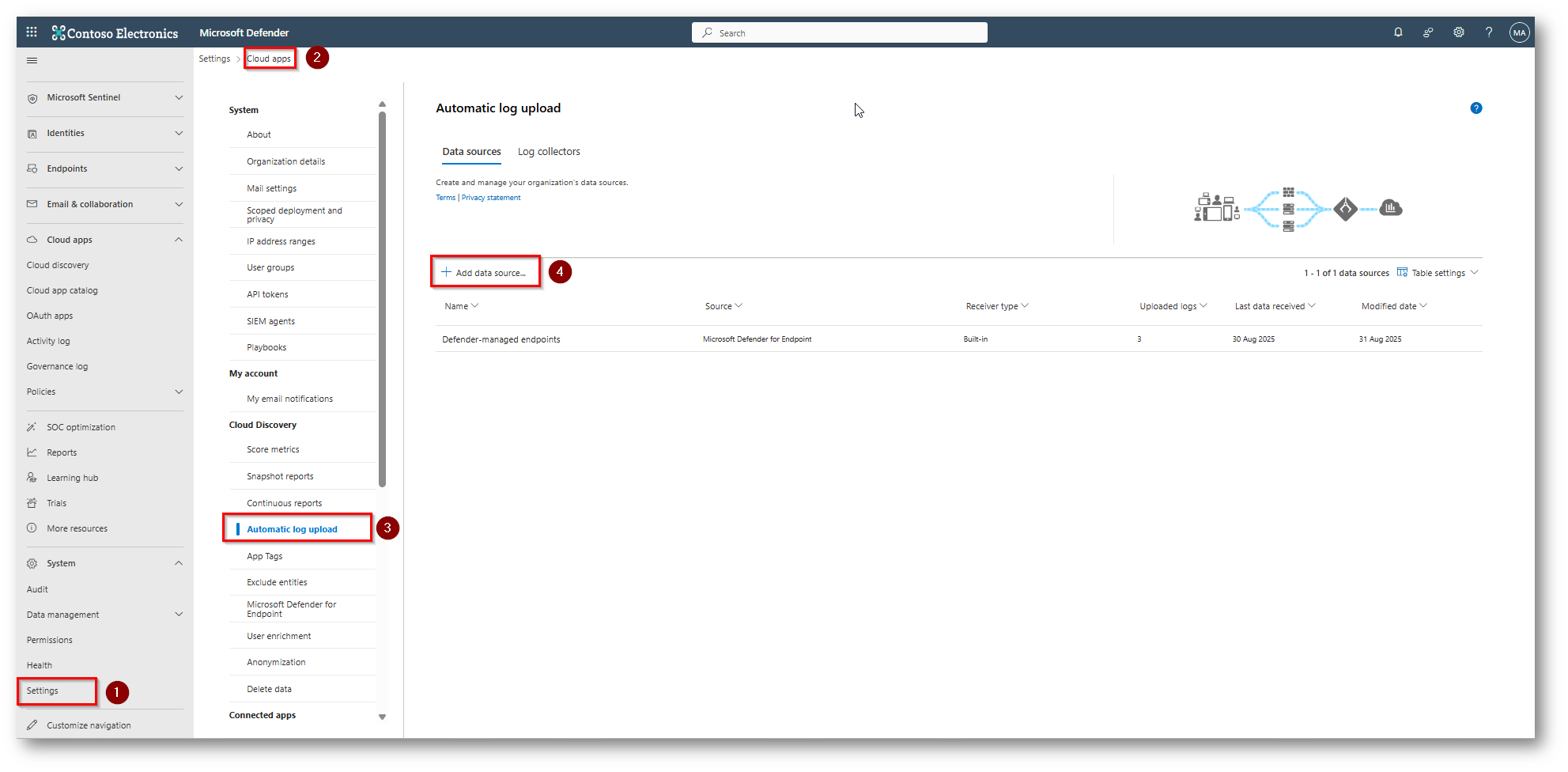Sort by Uploaded logs column header

pyautogui.click(x=1173, y=306)
